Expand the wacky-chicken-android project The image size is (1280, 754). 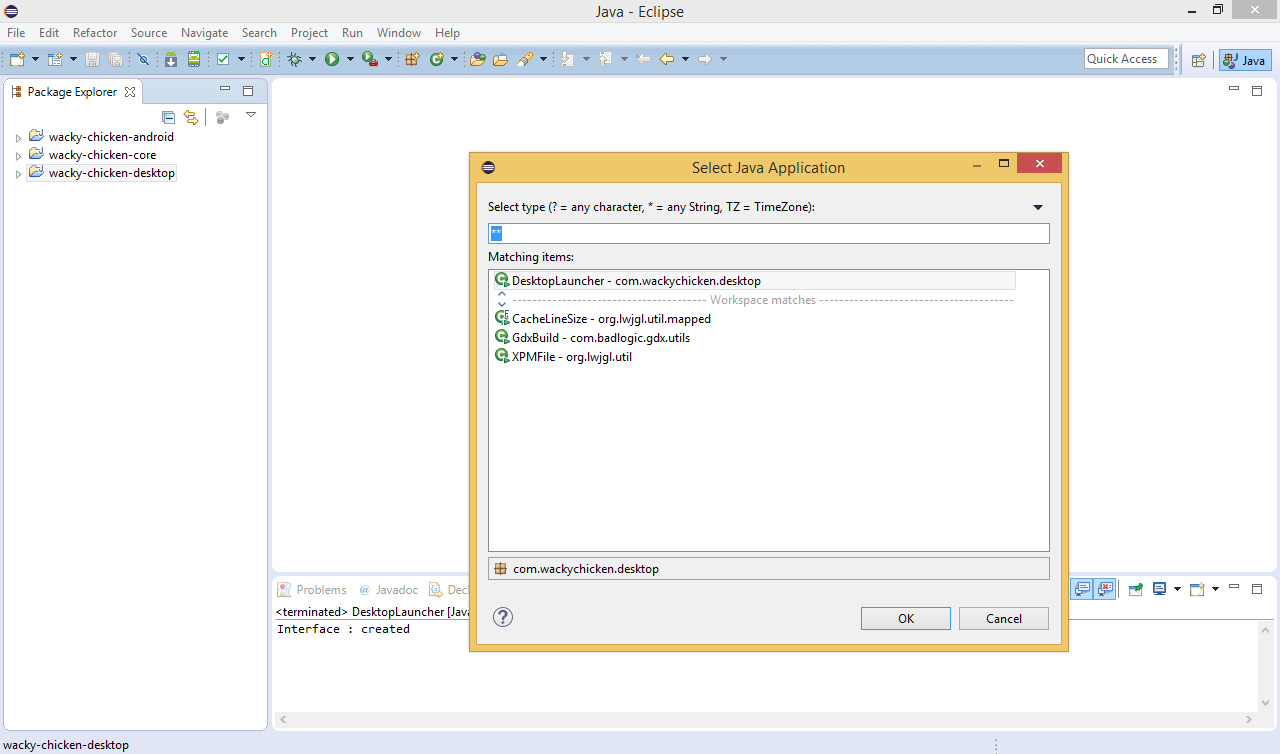tap(18, 138)
